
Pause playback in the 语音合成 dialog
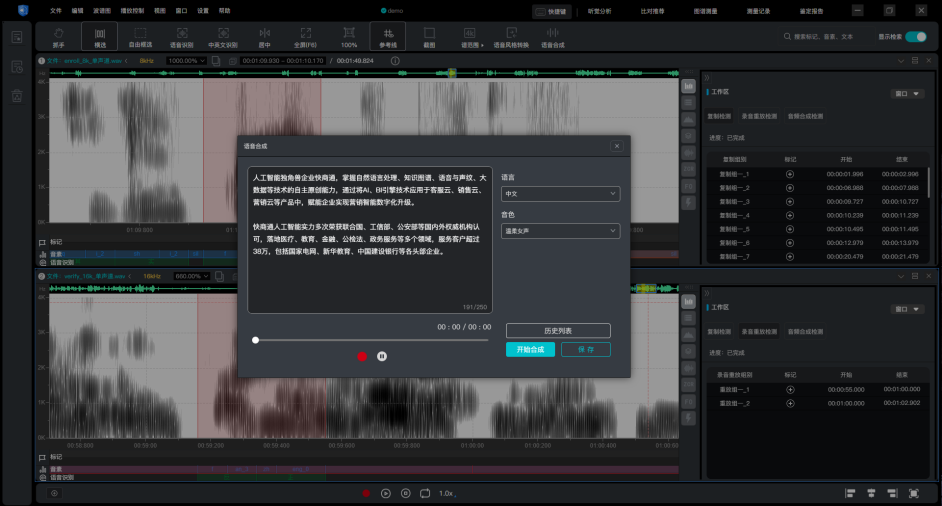tap(382, 356)
